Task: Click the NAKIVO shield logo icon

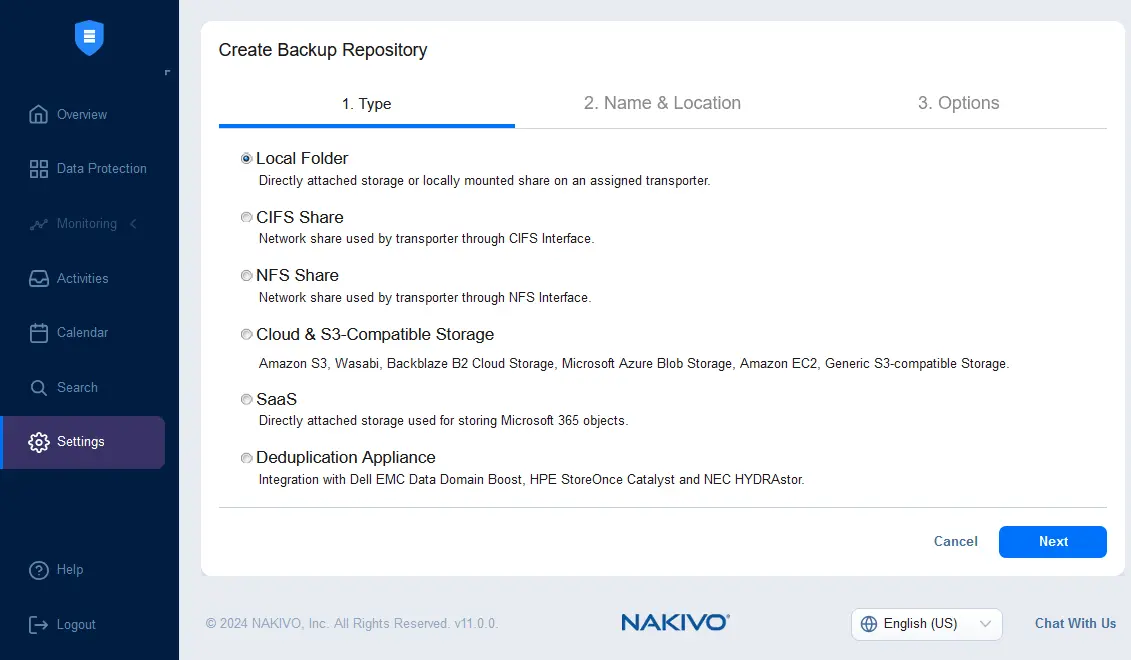Action: (x=89, y=38)
